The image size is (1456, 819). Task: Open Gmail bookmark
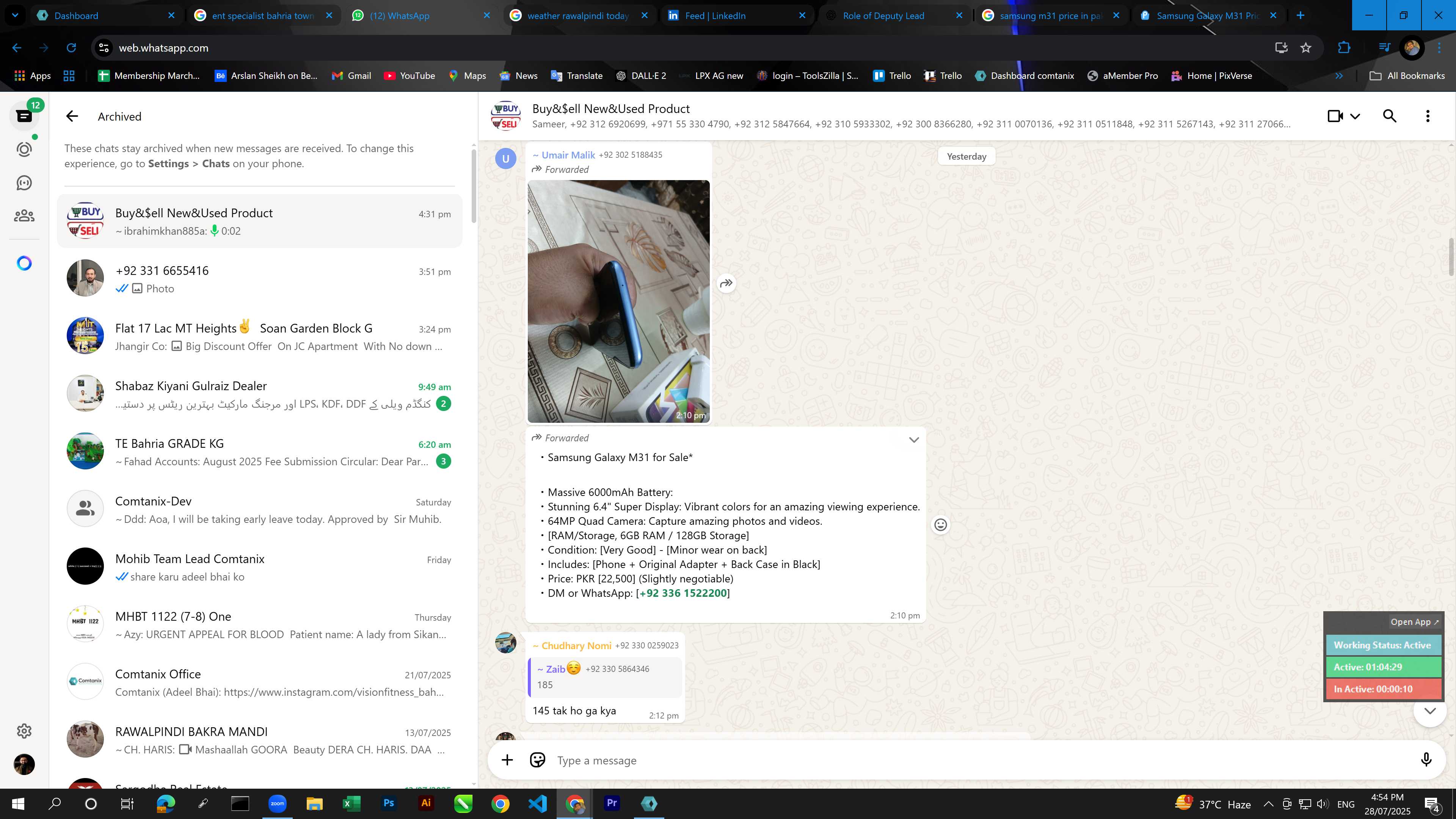point(351,76)
